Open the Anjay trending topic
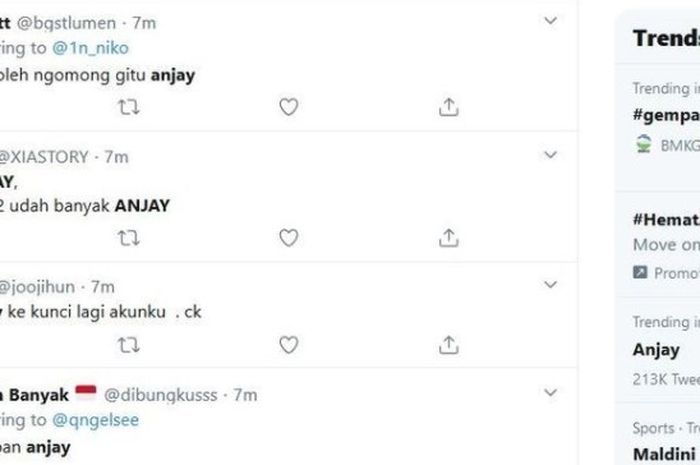This screenshot has height=465, width=700. [x=656, y=350]
